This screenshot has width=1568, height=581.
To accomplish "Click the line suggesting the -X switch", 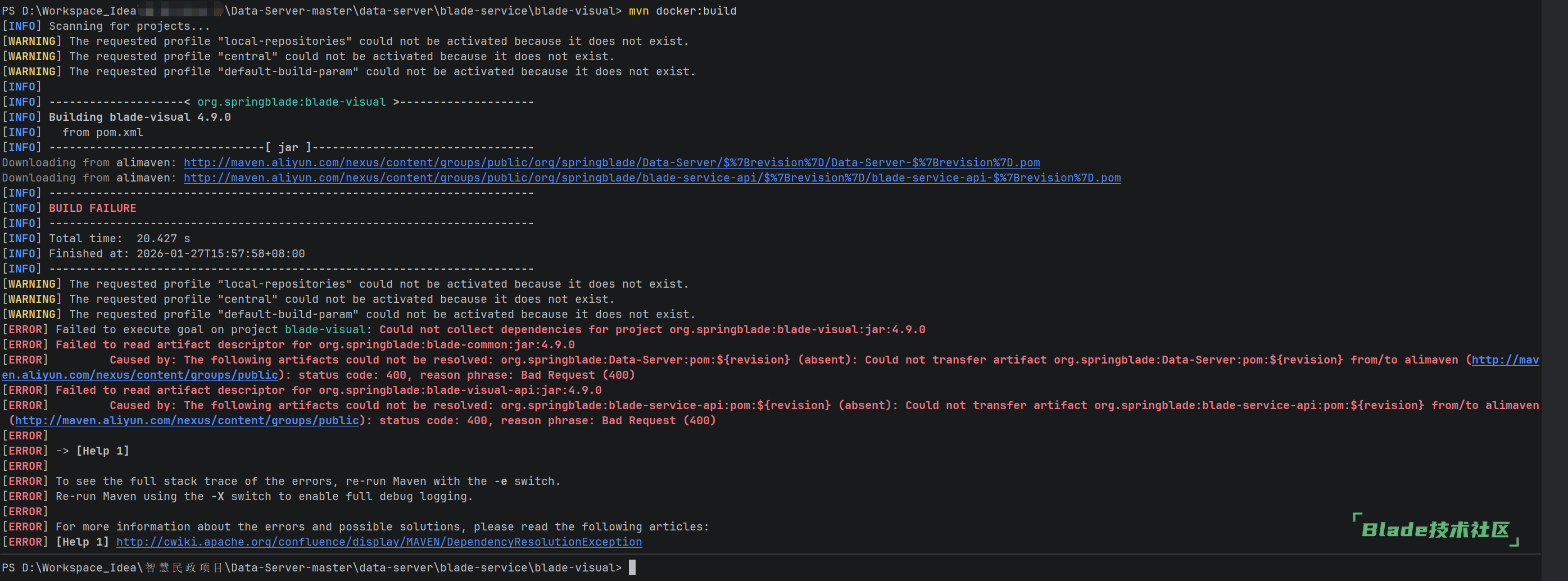I will click(x=264, y=497).
